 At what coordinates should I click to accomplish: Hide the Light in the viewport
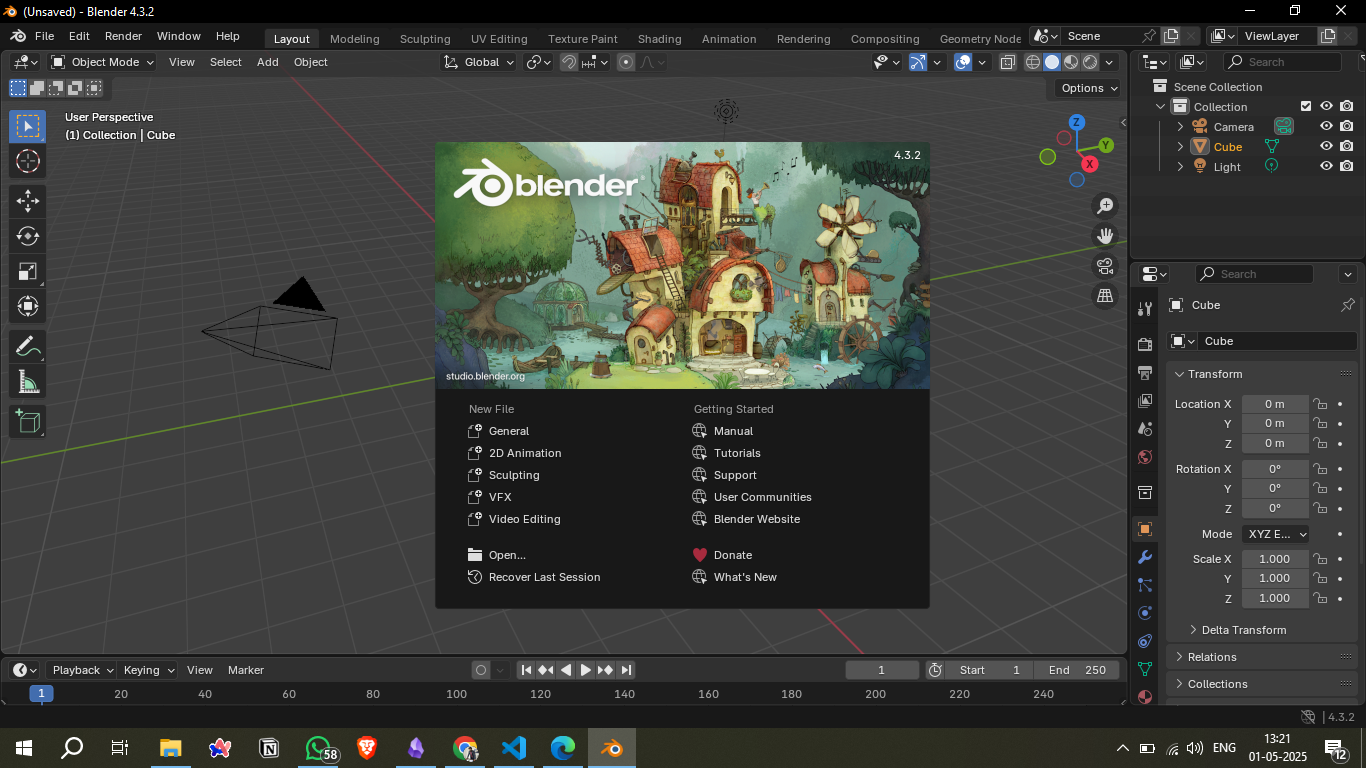(x=1326, y=166)
